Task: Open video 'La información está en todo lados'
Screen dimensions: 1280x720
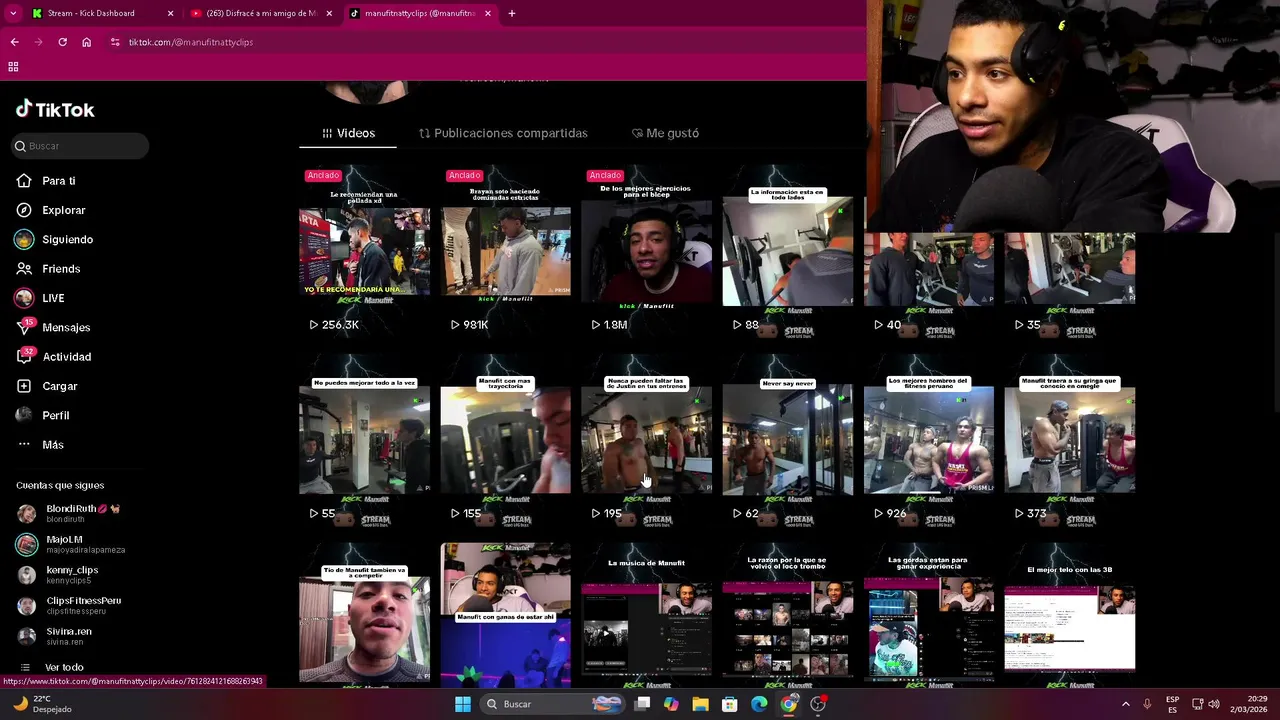Action: tap(787, 251)
